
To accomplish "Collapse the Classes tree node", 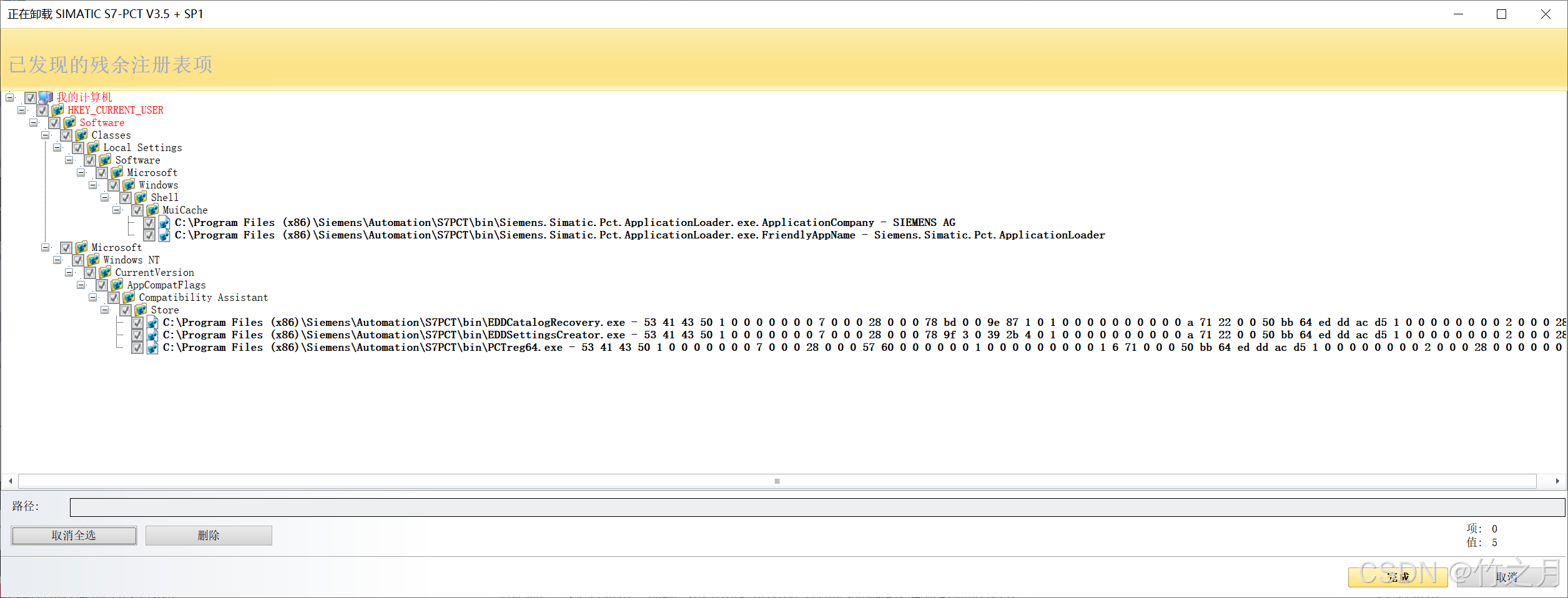I will click(x=46, y=135).
